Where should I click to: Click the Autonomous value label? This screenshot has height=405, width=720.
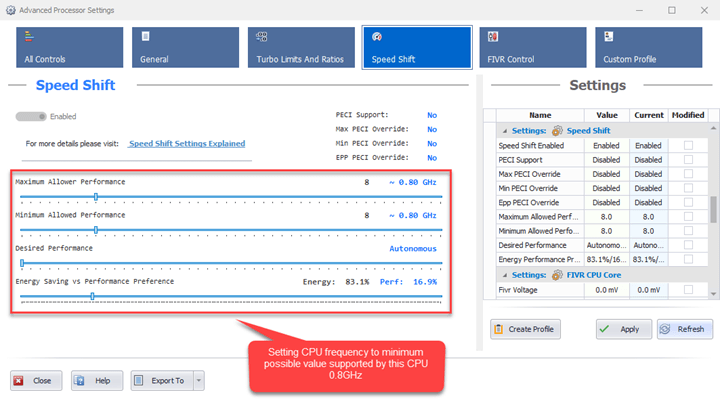point(413,248)
